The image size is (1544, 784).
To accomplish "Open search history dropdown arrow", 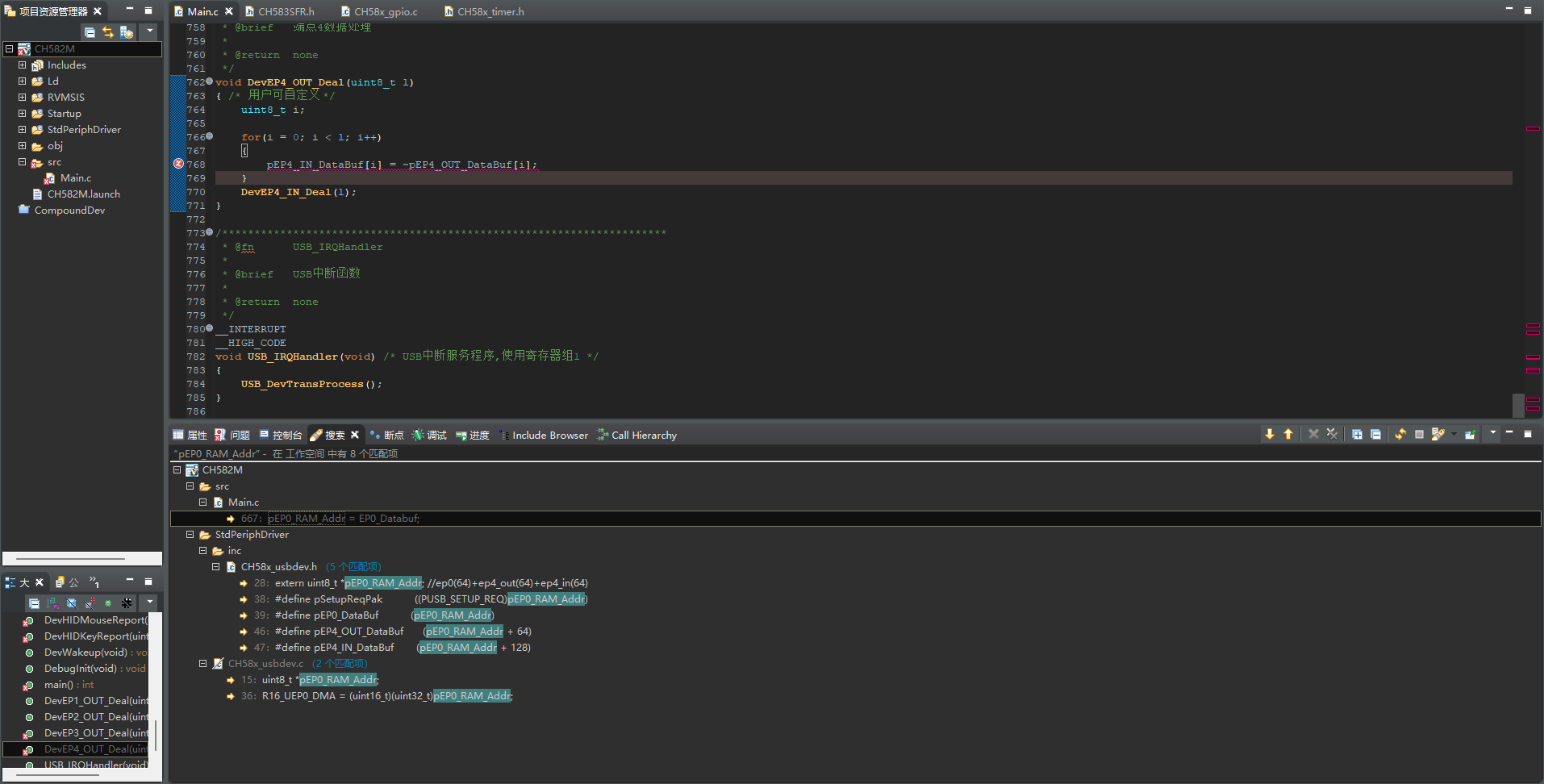I will point(1454,434).
